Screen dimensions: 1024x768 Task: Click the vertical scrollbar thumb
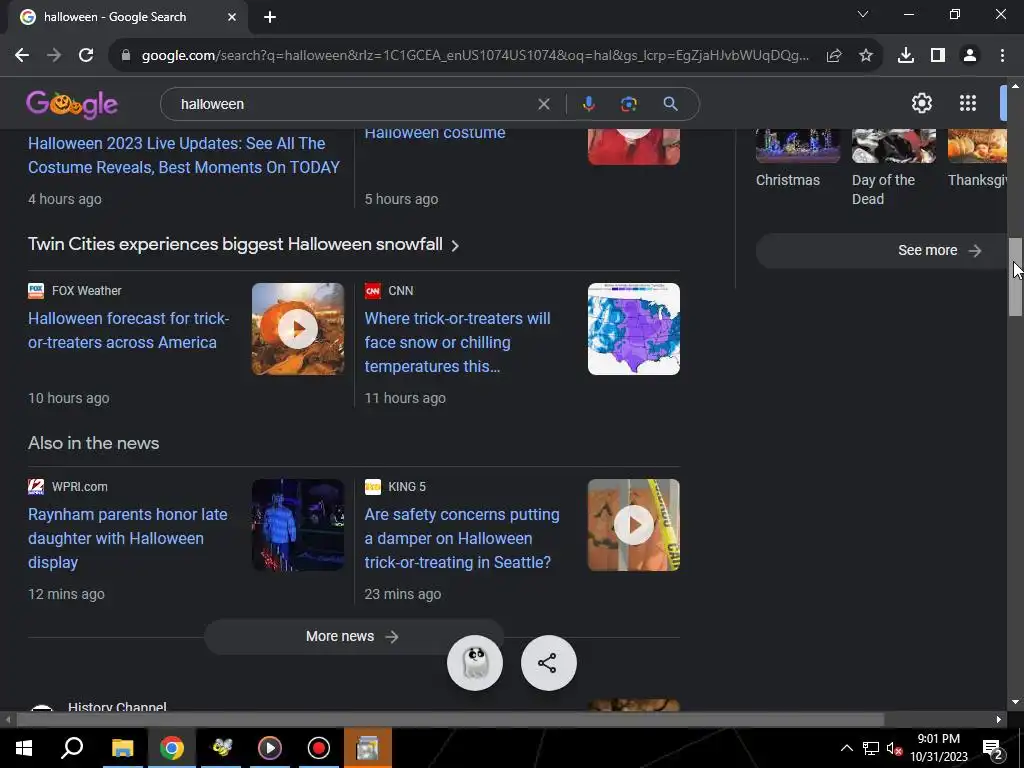tap(1015, 277)
